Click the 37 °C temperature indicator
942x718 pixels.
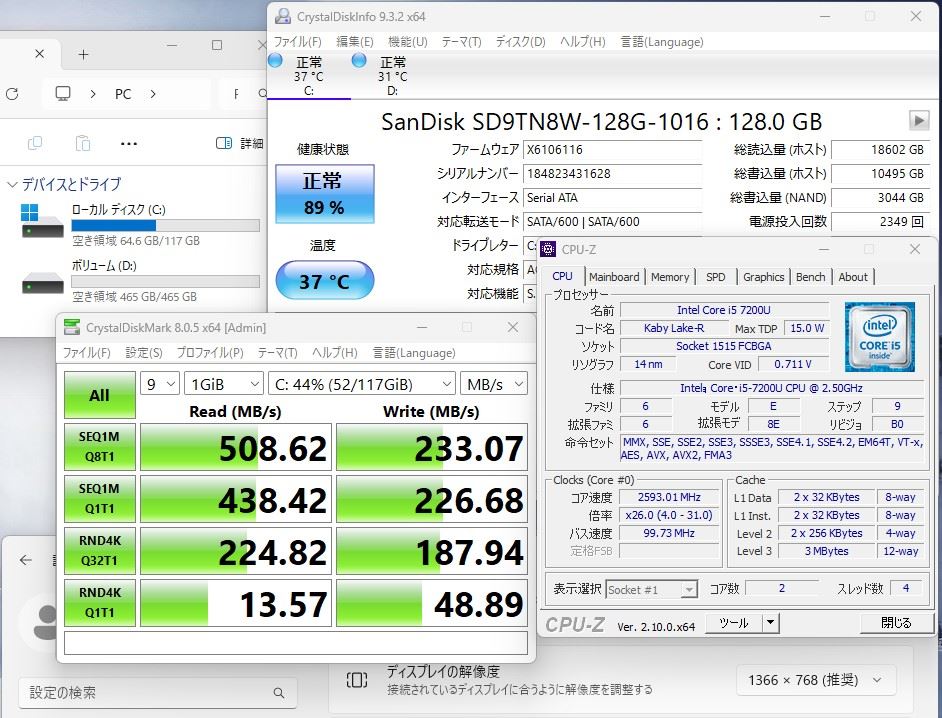point(324,281)
